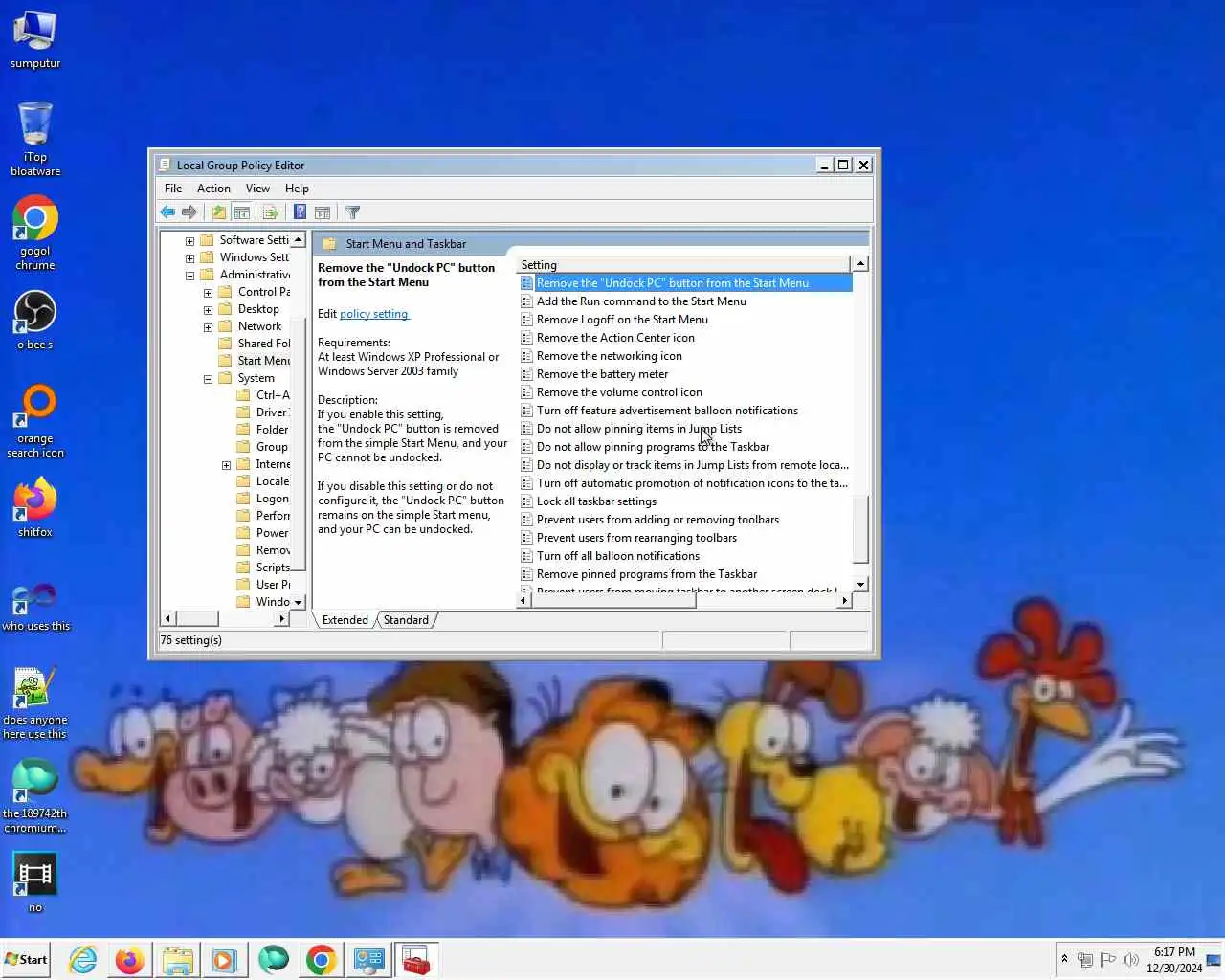The height and width of the screenshot is (980, 1225).
Task: Open the Action menu
Action: (x=213, y=189)
